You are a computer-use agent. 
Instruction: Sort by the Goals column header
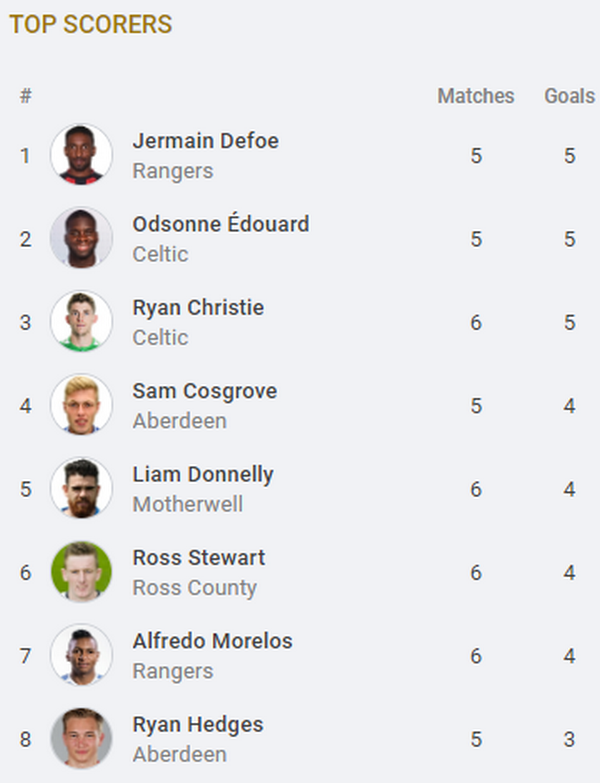coord(569,96)
